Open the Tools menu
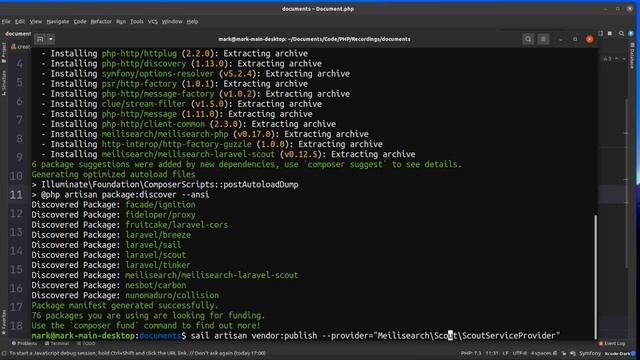The height and width of the screenshot is (360, 640). (137, 22)
